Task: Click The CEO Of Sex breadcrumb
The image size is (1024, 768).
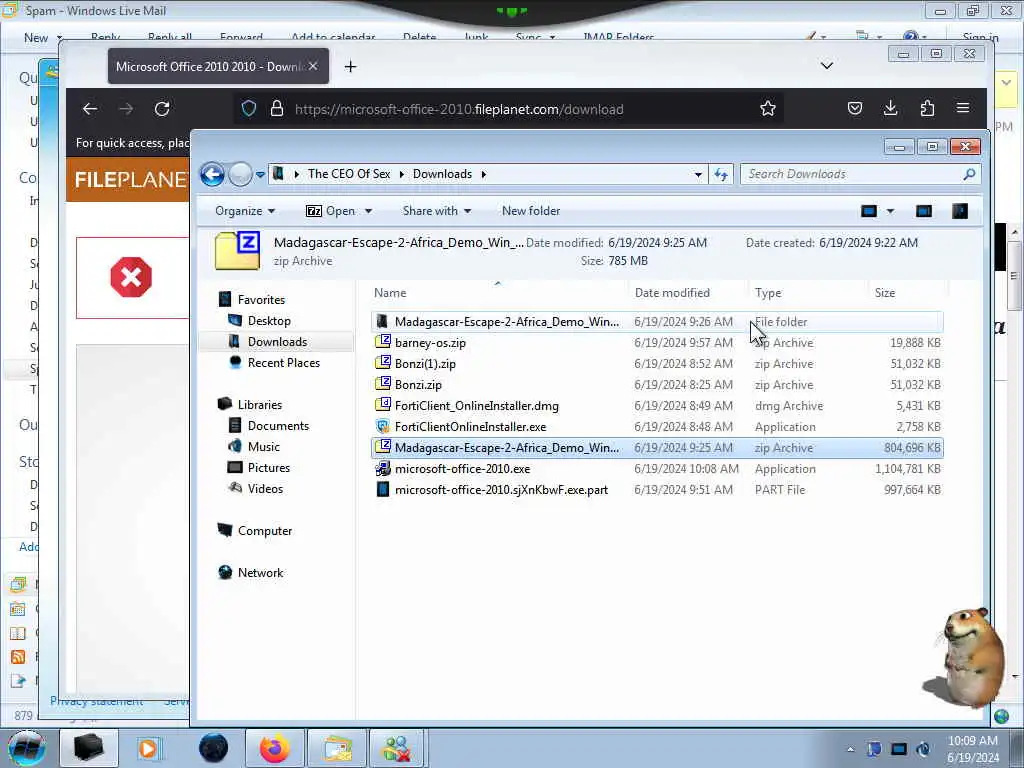Action: (349, 174)
